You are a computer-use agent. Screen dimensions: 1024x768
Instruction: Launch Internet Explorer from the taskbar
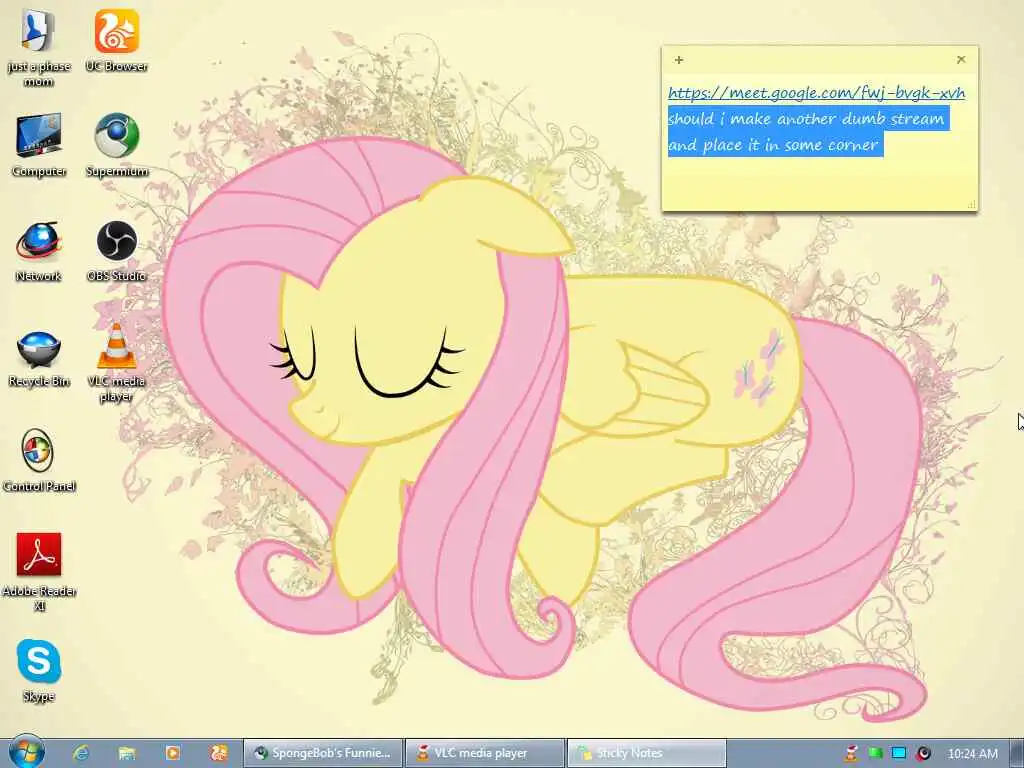tap(81, 753)
